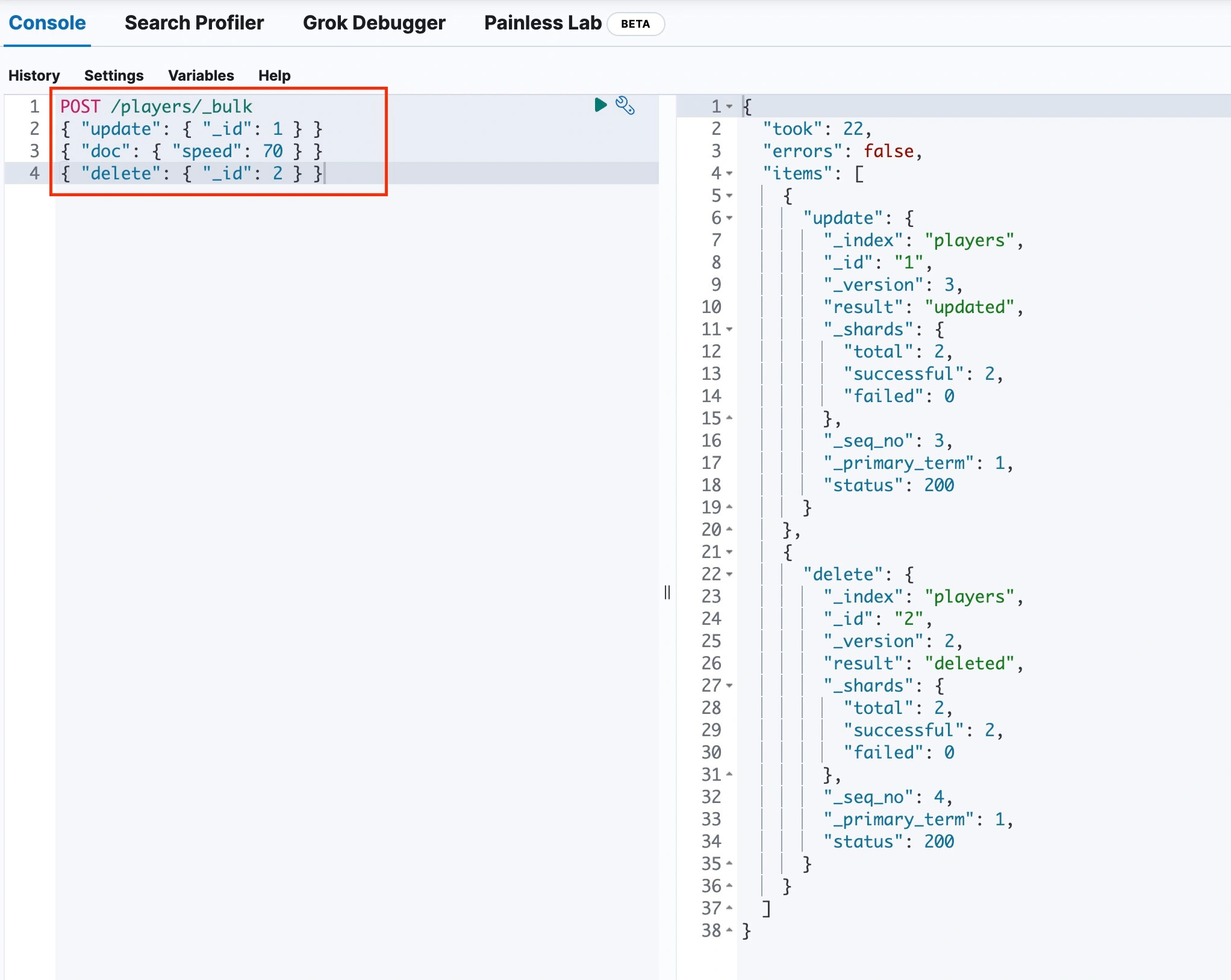The width and height of the screenshot is (1231, 980).
Task: Open the wrench request options icon
Action: (625, 105)
